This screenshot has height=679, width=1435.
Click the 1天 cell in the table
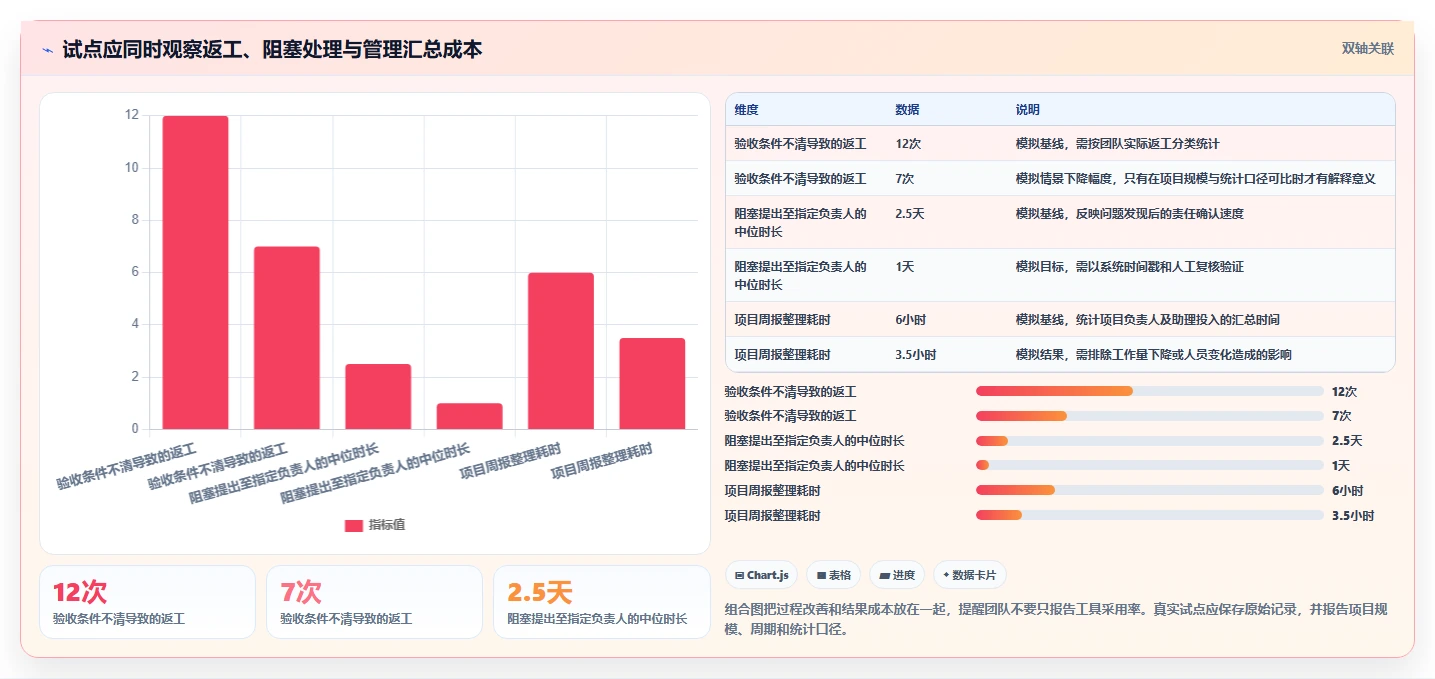905,267
